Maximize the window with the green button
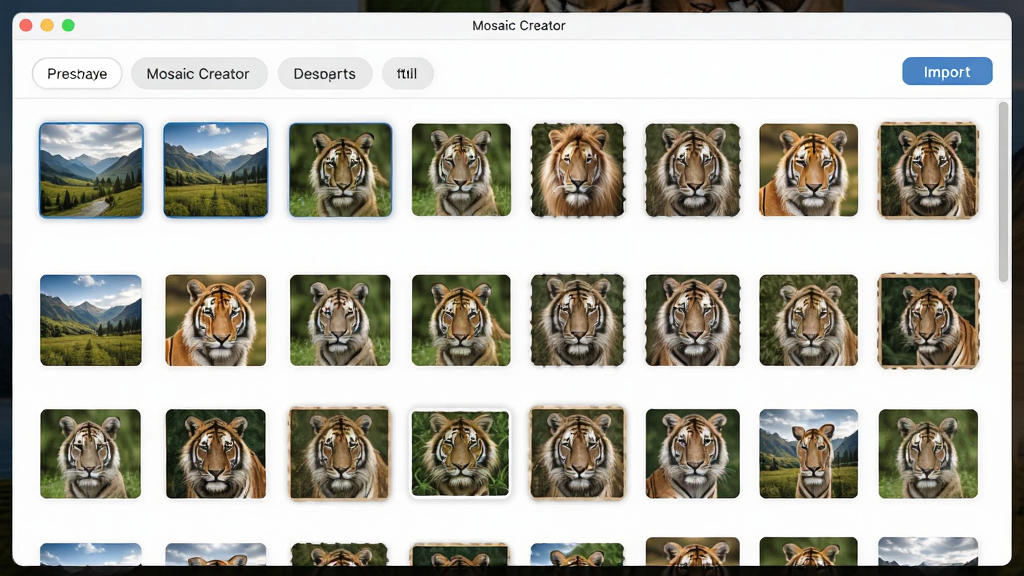 [x=68, y=25]
